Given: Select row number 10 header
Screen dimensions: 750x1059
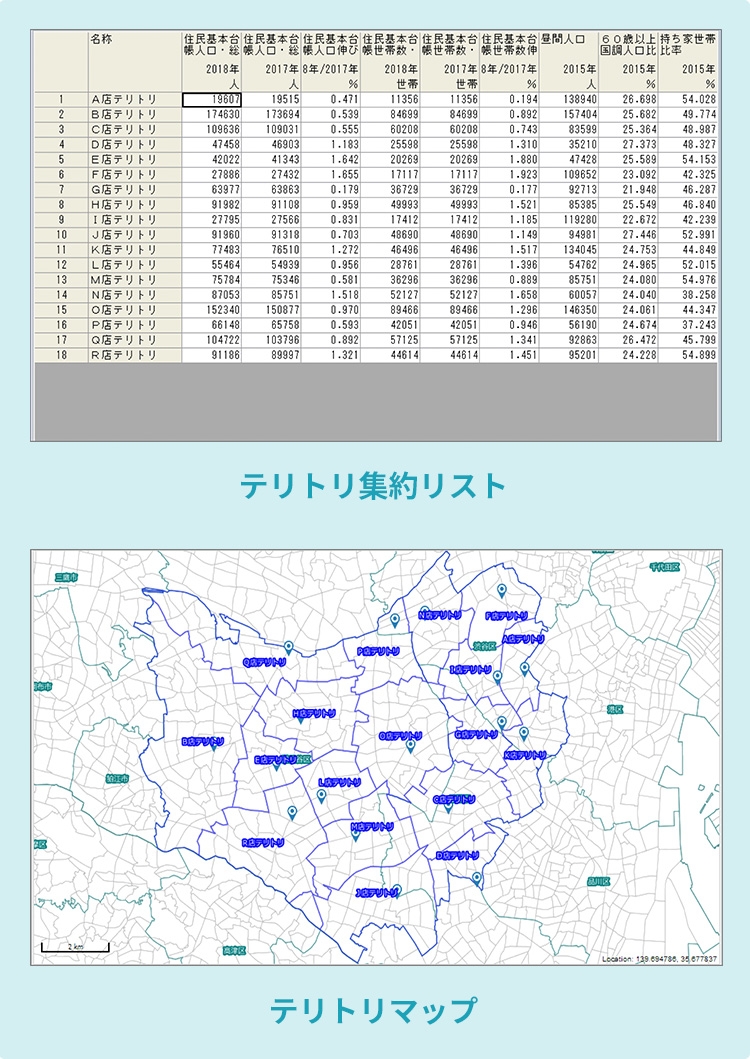Looking at the screenshot, I should tap(61, 234).
